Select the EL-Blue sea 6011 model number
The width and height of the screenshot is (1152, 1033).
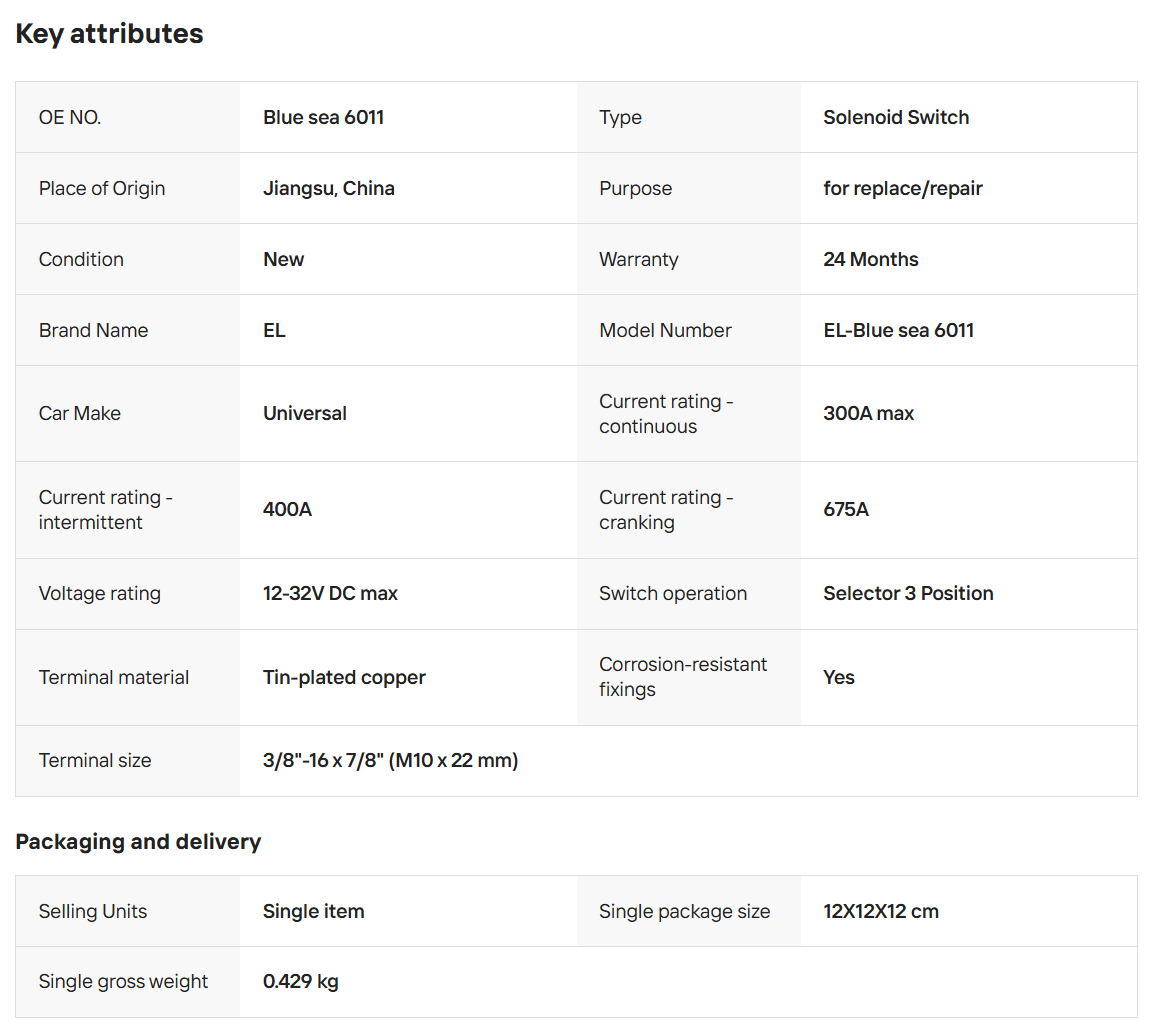tap(898, 330)
